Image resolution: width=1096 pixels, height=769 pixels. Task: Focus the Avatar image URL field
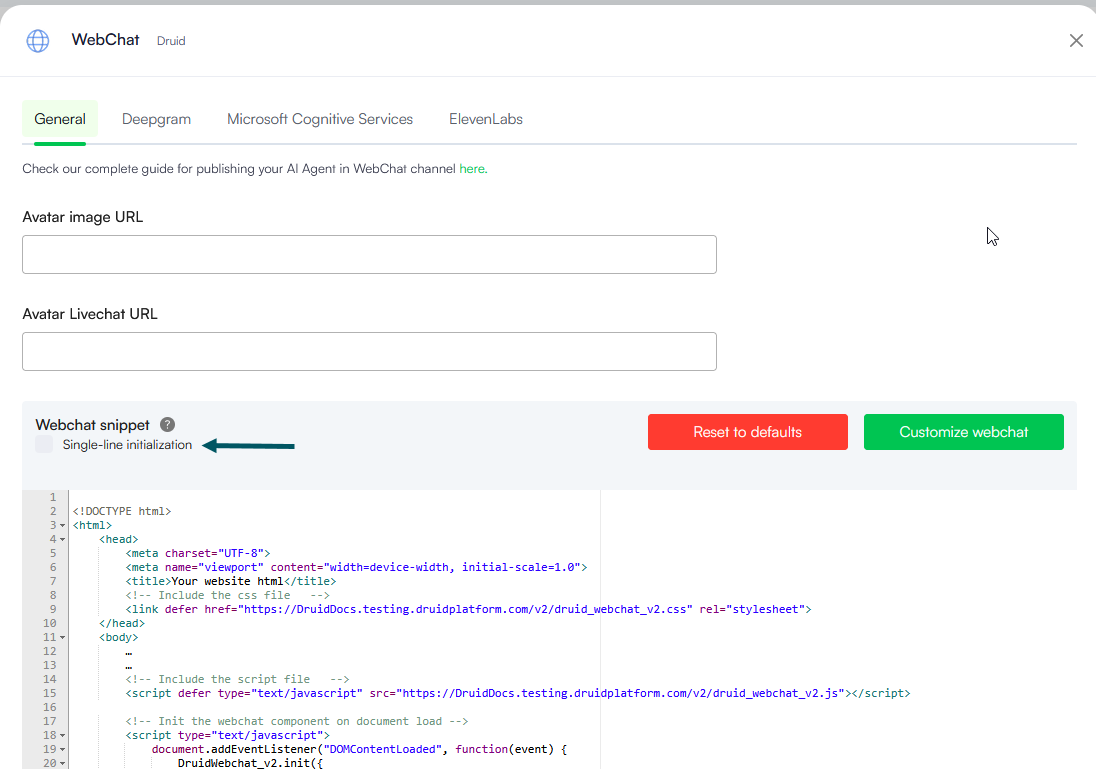pos(369,255)
